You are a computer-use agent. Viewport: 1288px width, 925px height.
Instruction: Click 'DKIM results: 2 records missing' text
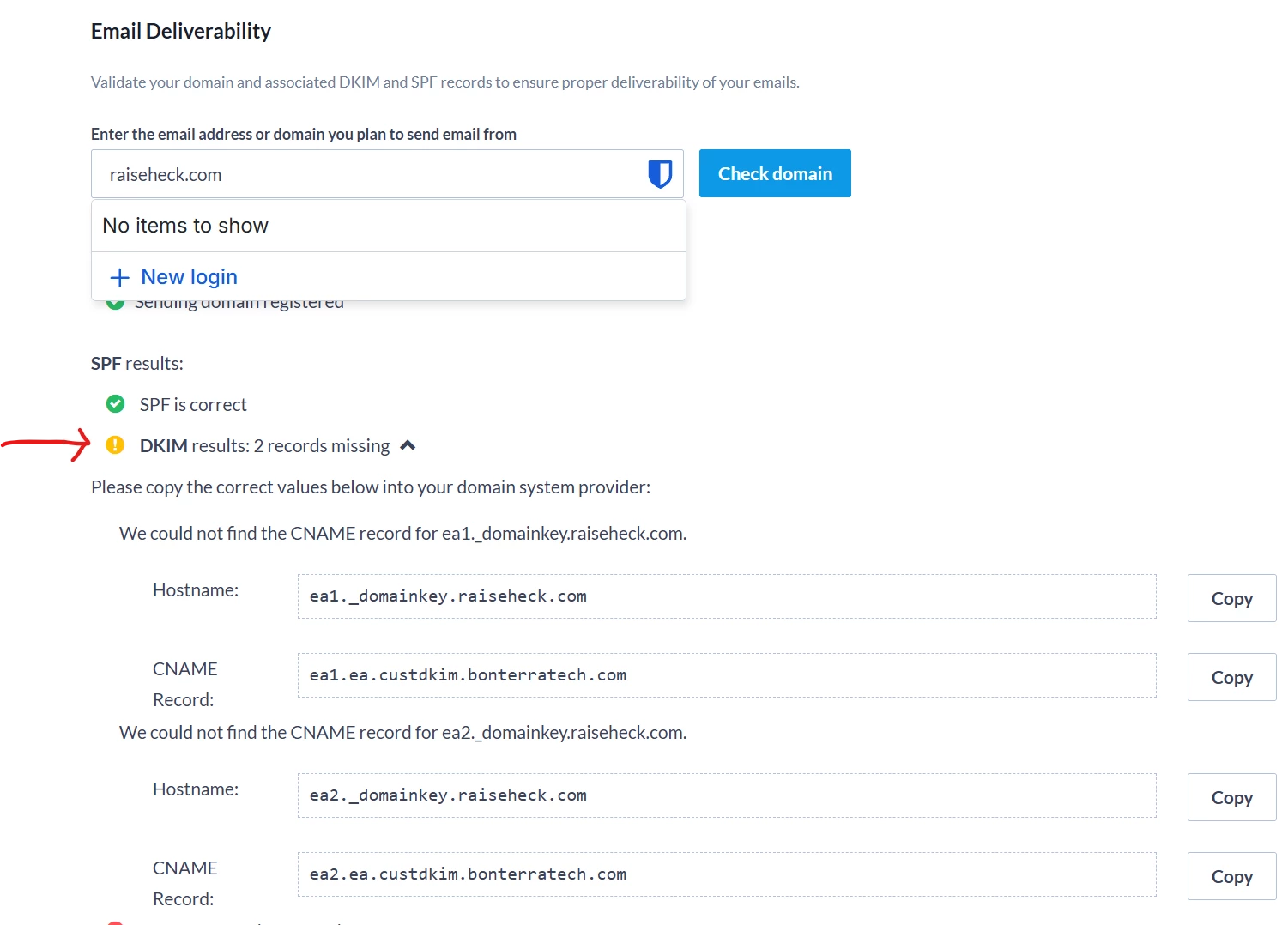tap(264, 445)
